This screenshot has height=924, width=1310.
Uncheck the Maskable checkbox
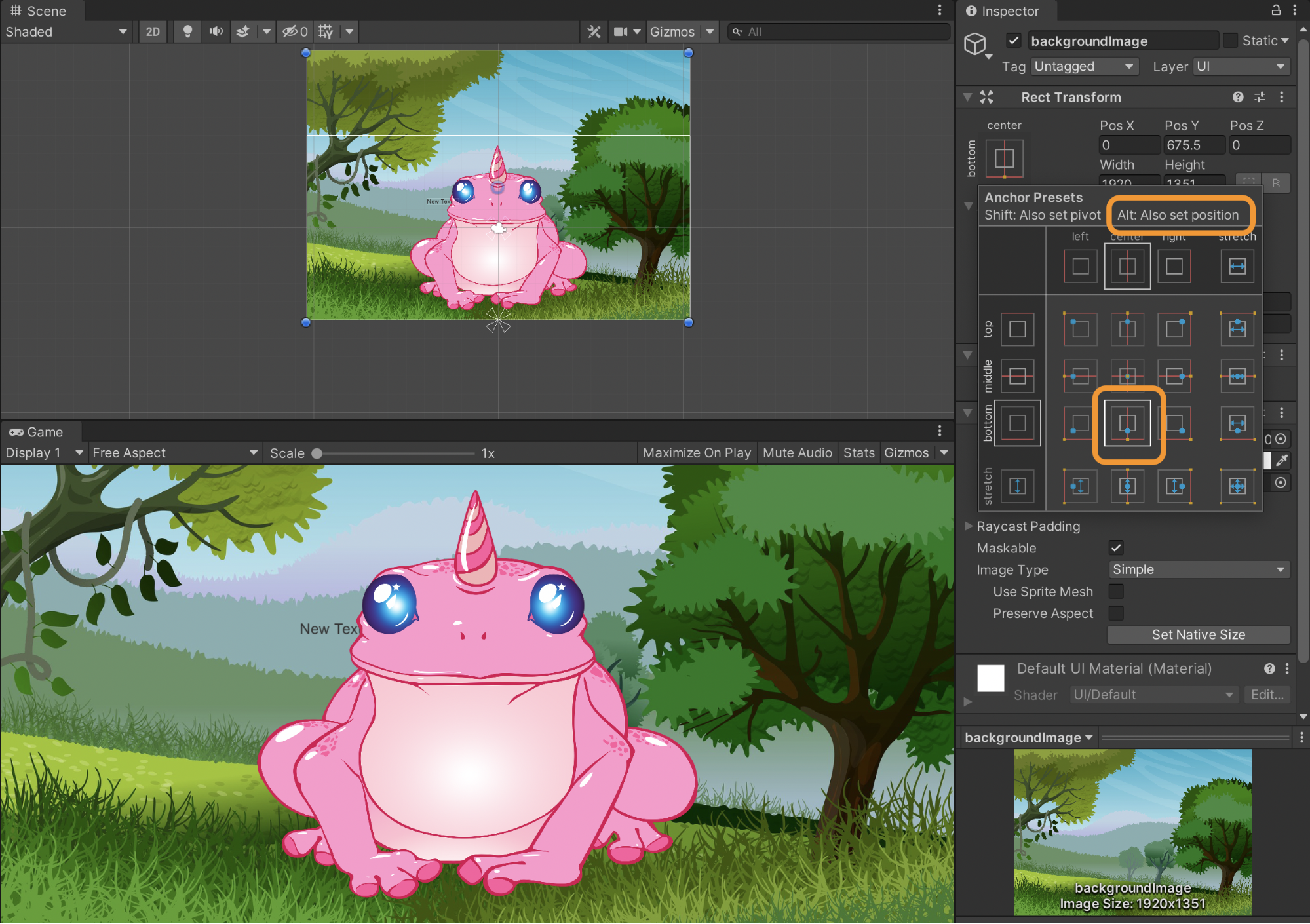1116,547
